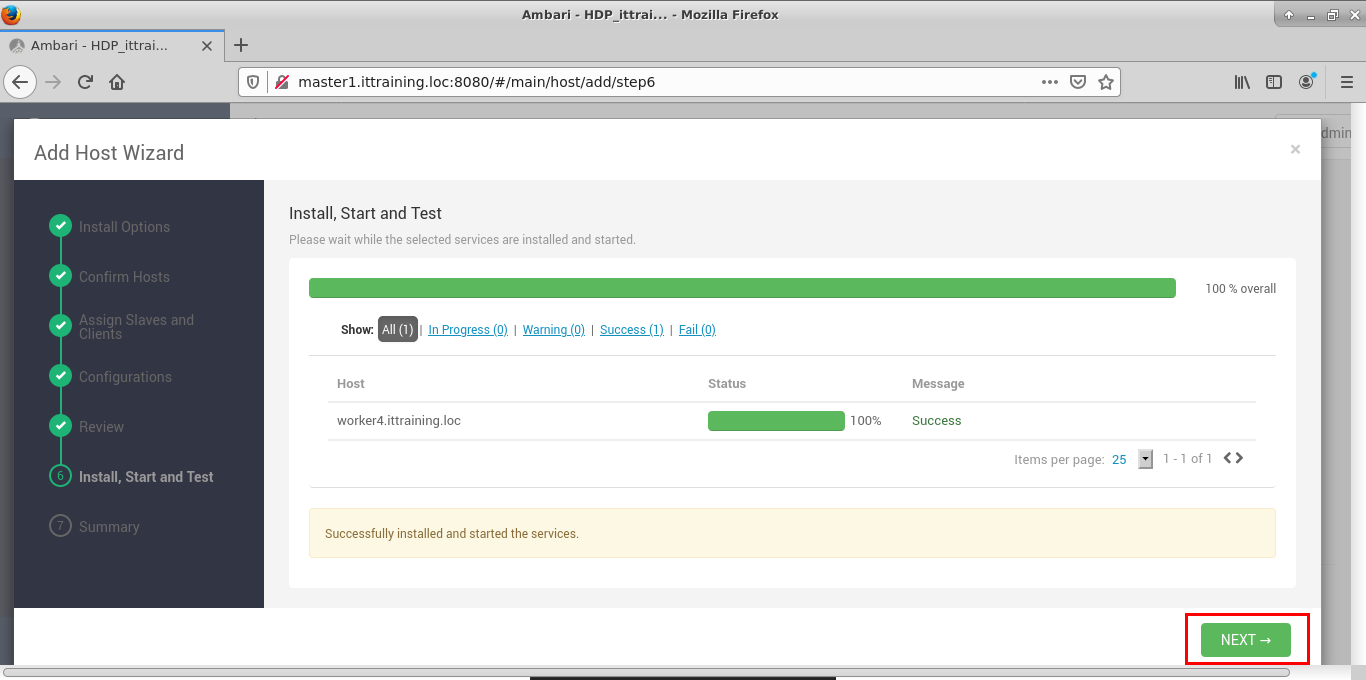The height and width of the screenshot is (680, 1366).
Task: Click the worker4 host progress bar
Action: (x=776, y=421)
